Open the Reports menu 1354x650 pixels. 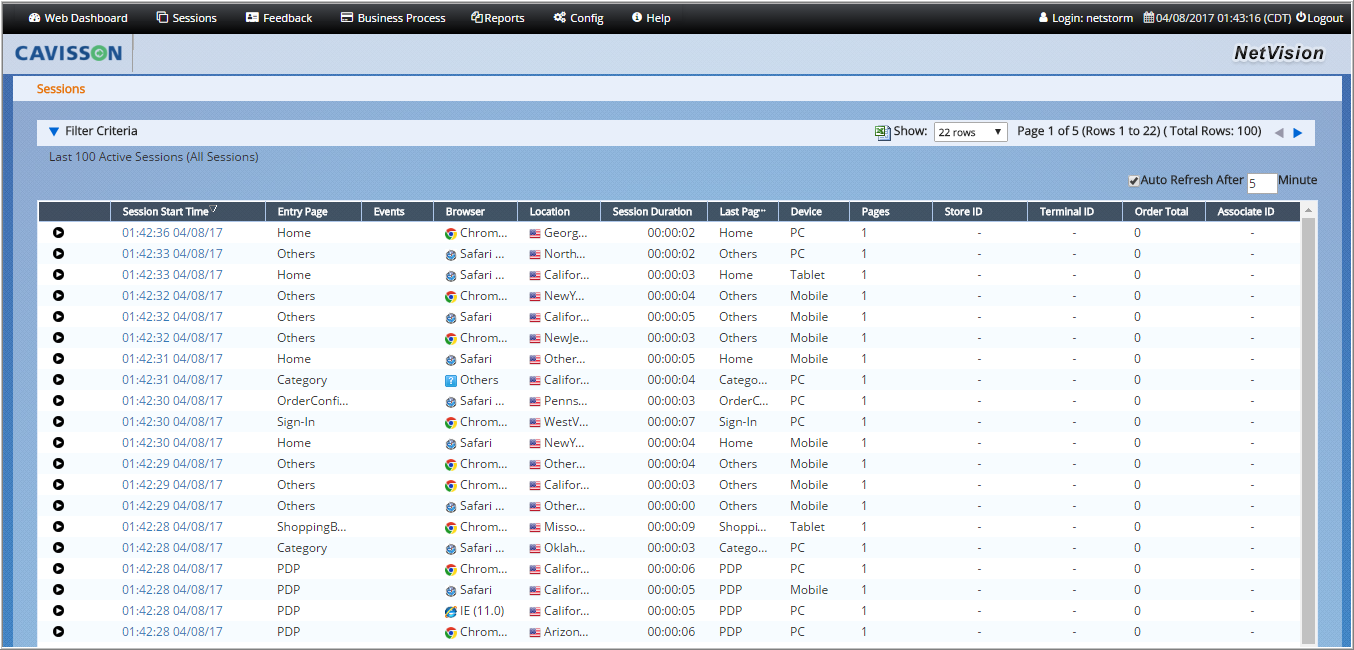point(498,18)
